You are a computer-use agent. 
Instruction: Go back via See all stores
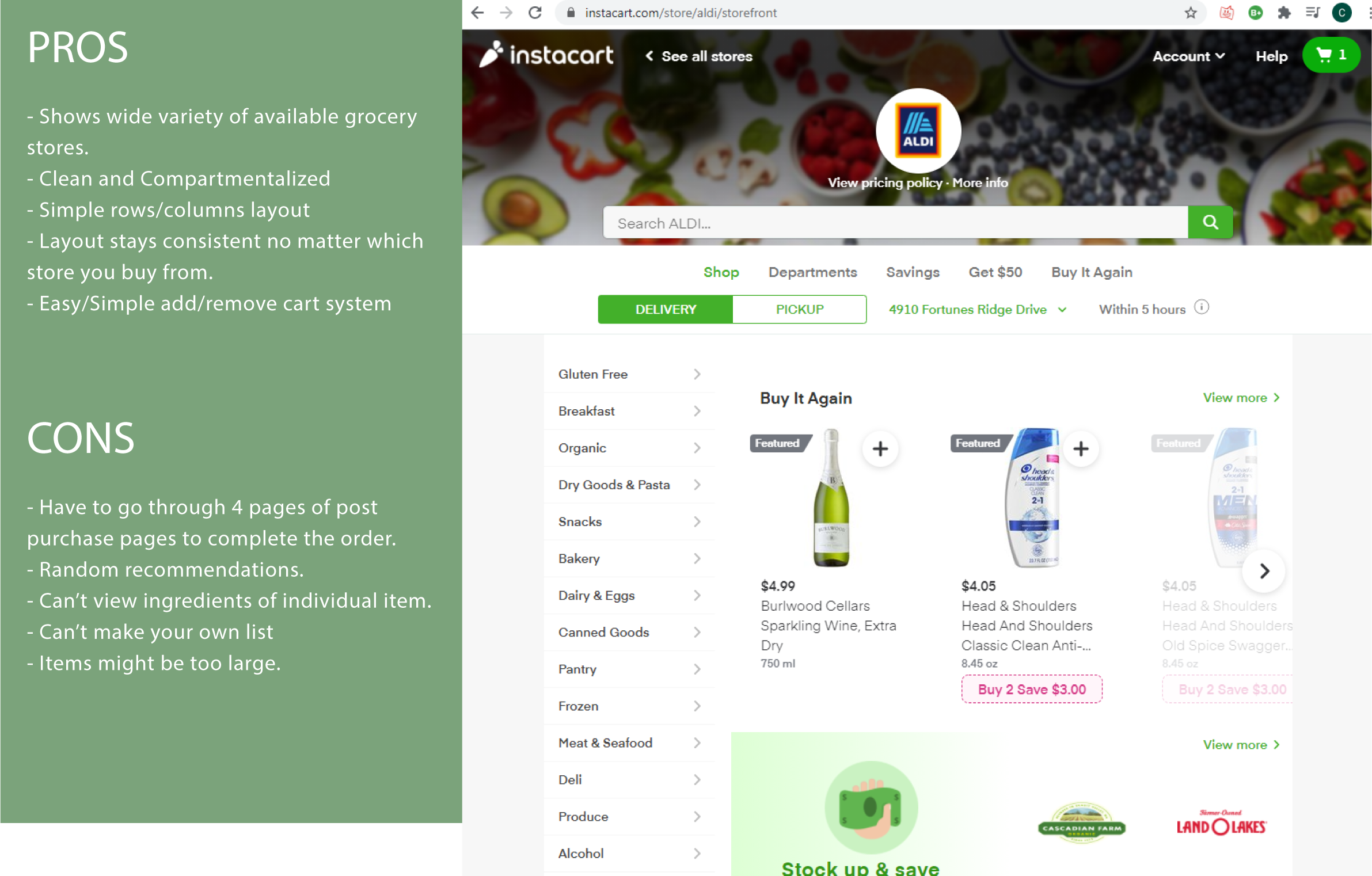pyautogui.click(x=698, y=56)
